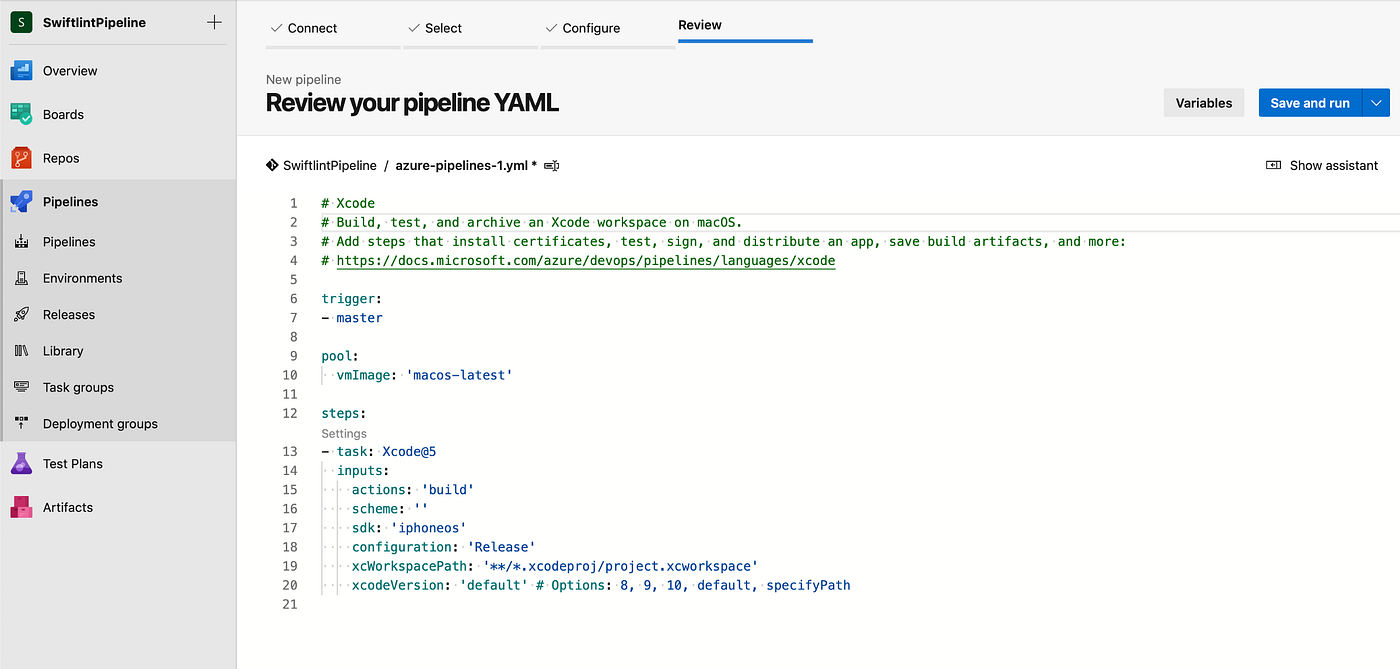Return to the Configure step tab
Image resolution: width=1400 pixels, height=669 pixels.
tap(591, 28)
